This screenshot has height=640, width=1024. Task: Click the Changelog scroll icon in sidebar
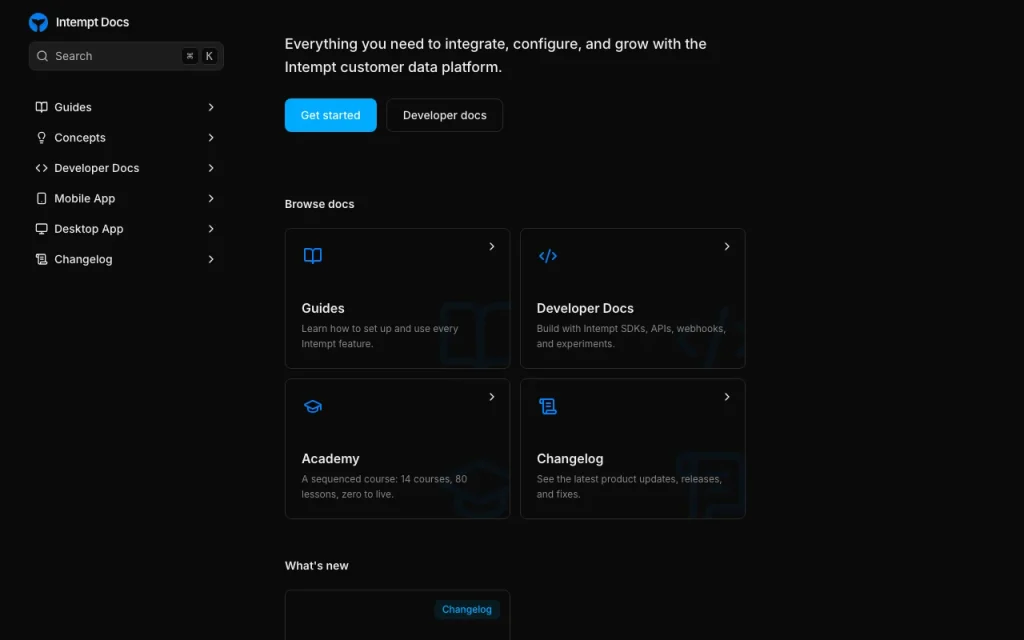coord(41,259)
